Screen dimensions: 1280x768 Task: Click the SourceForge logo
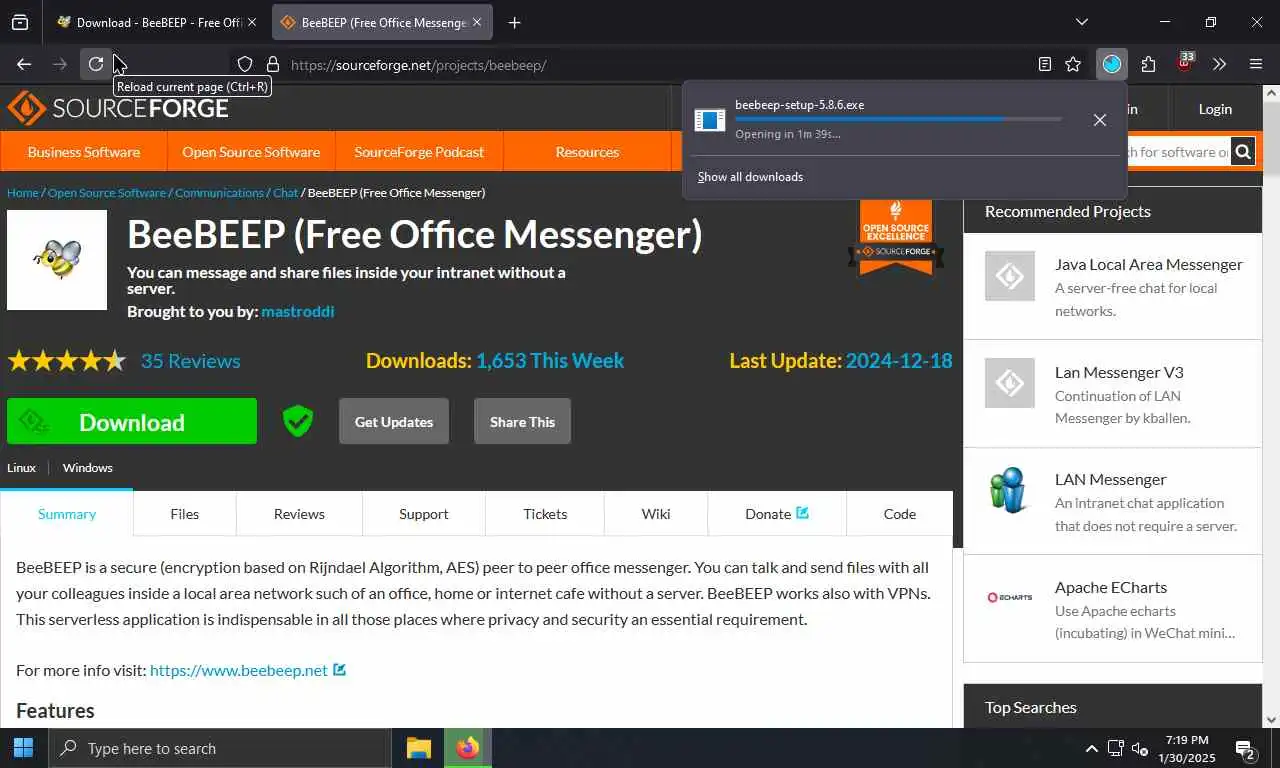pyautogui.click(x=118, y=108)
